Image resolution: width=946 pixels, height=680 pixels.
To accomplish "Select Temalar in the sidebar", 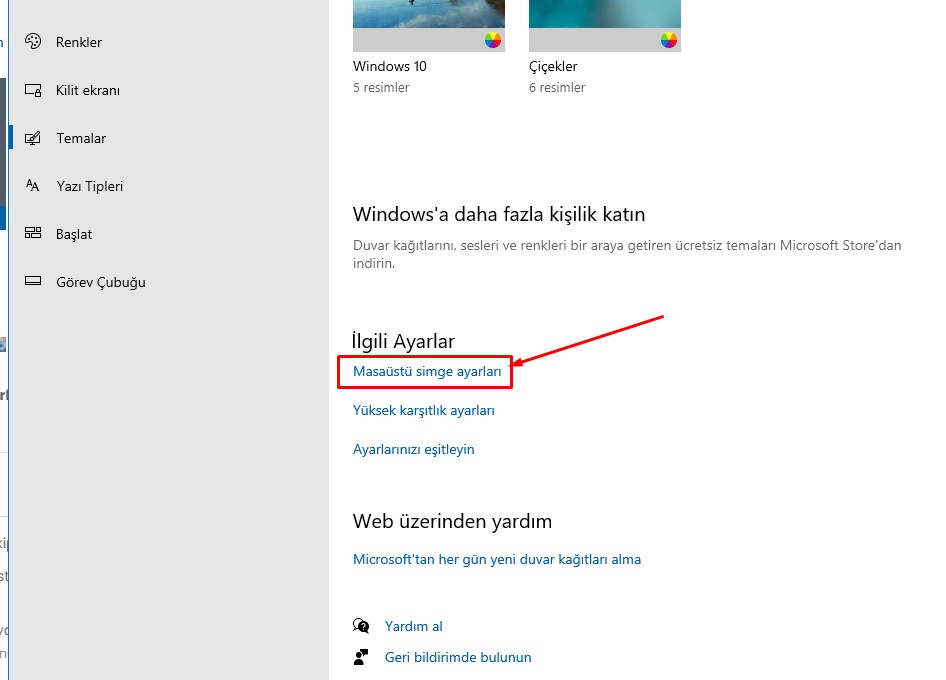I will tap(81, 138).
